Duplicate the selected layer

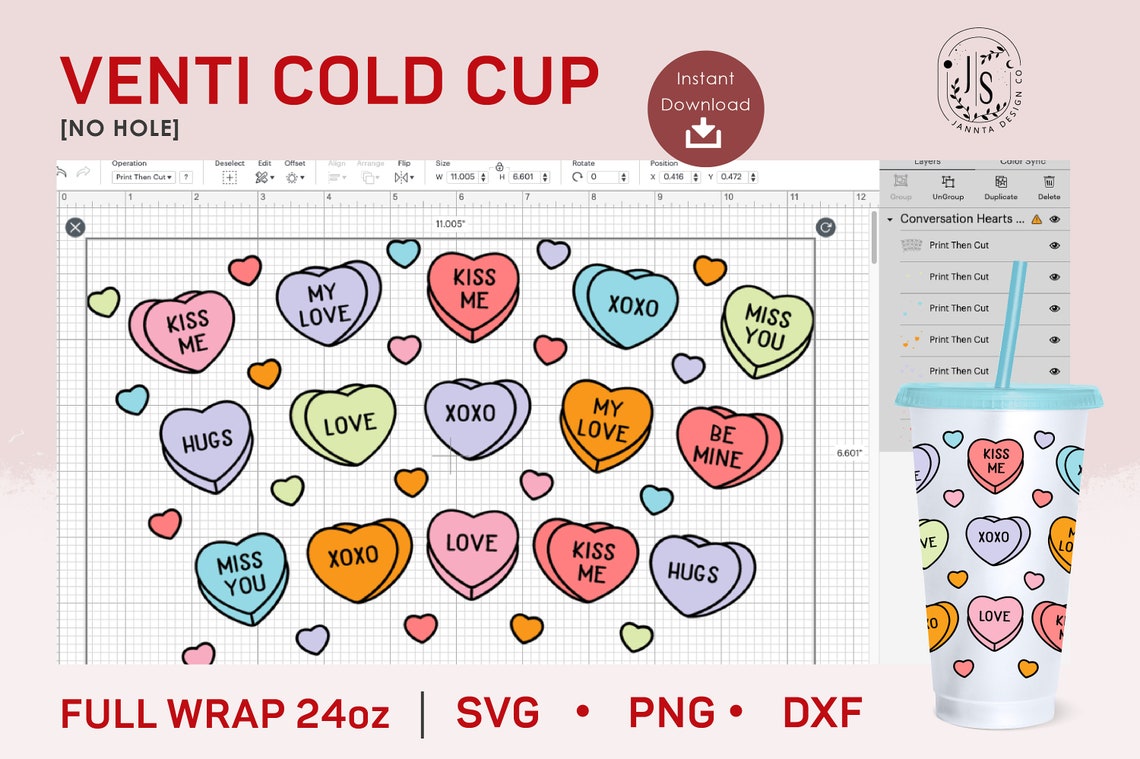[x=1002, y=182]
